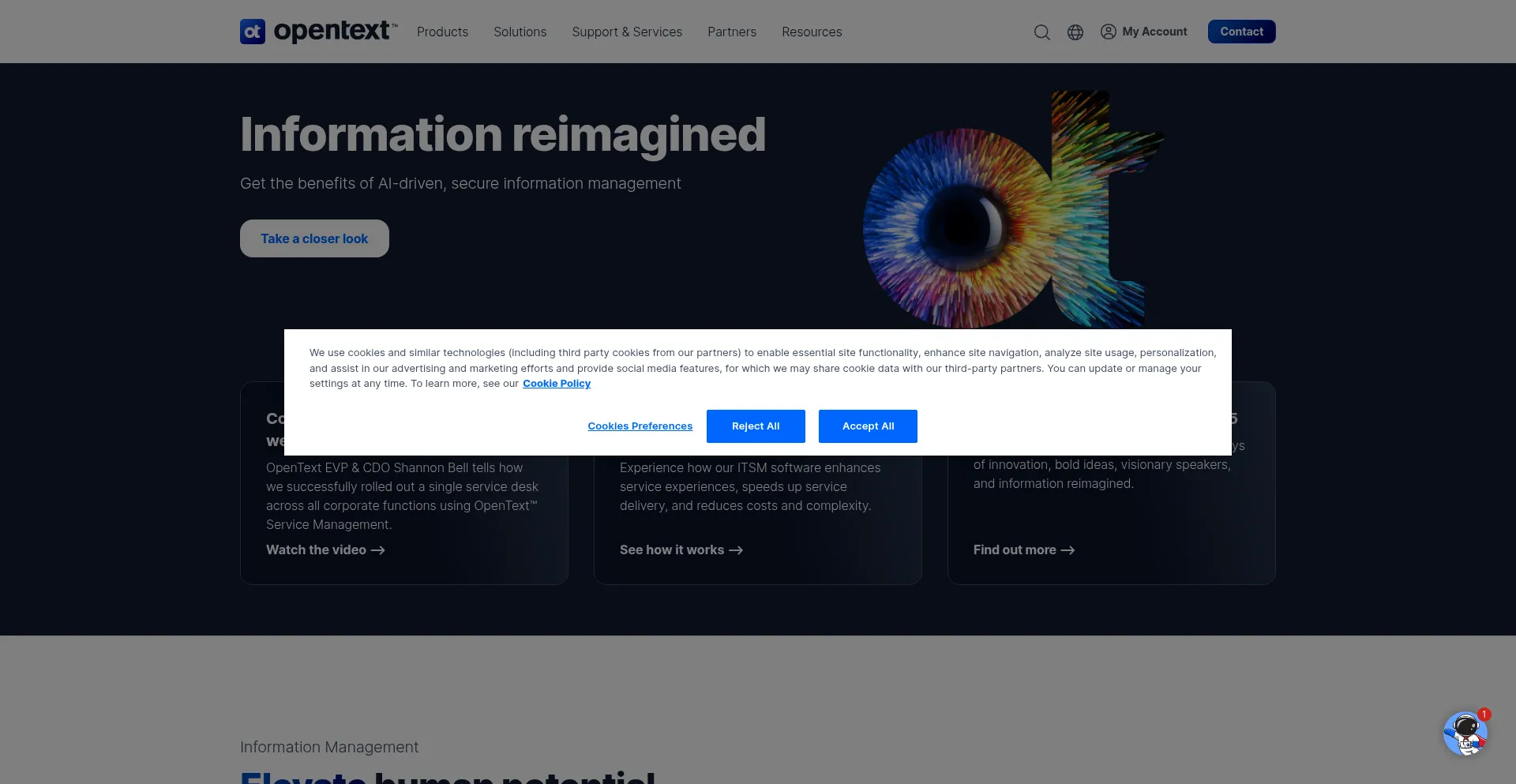Click the OpenText logo icon

pos(253,32)
